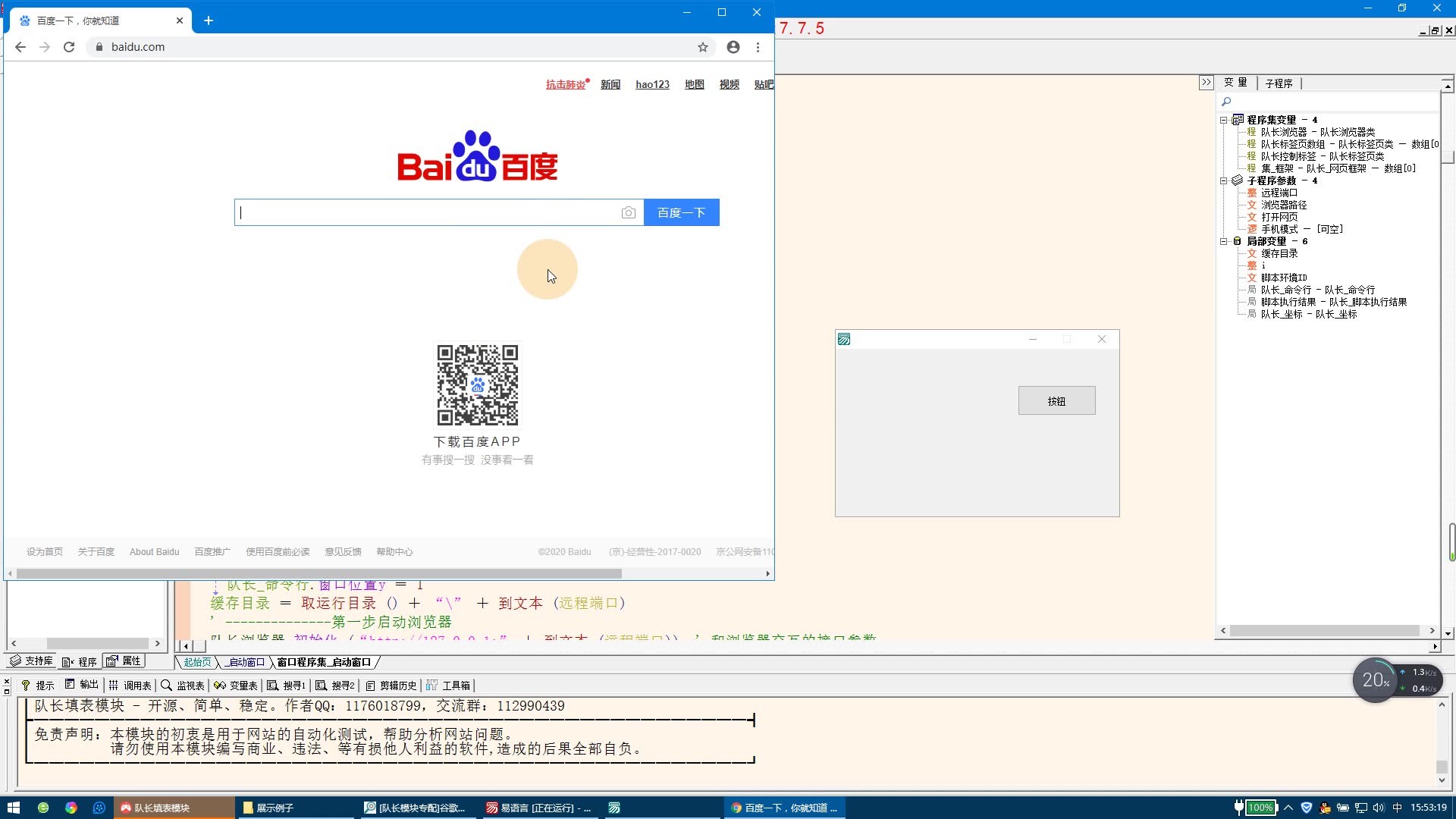Open the 地图 link on Baidu
The width and height of the screenshot is (1456, 819).
click(x=695, y=84)
